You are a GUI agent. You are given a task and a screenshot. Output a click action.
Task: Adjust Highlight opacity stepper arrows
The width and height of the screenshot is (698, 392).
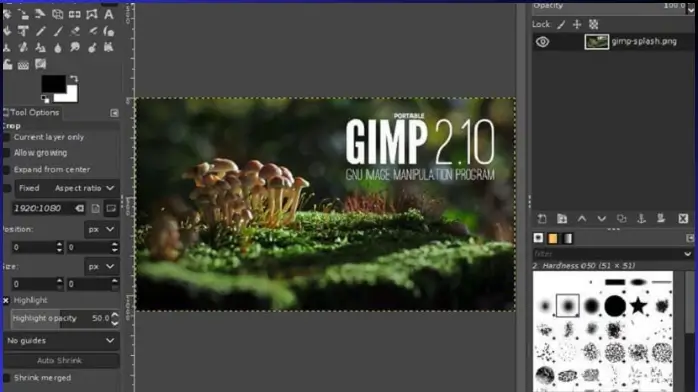point(115,319)
